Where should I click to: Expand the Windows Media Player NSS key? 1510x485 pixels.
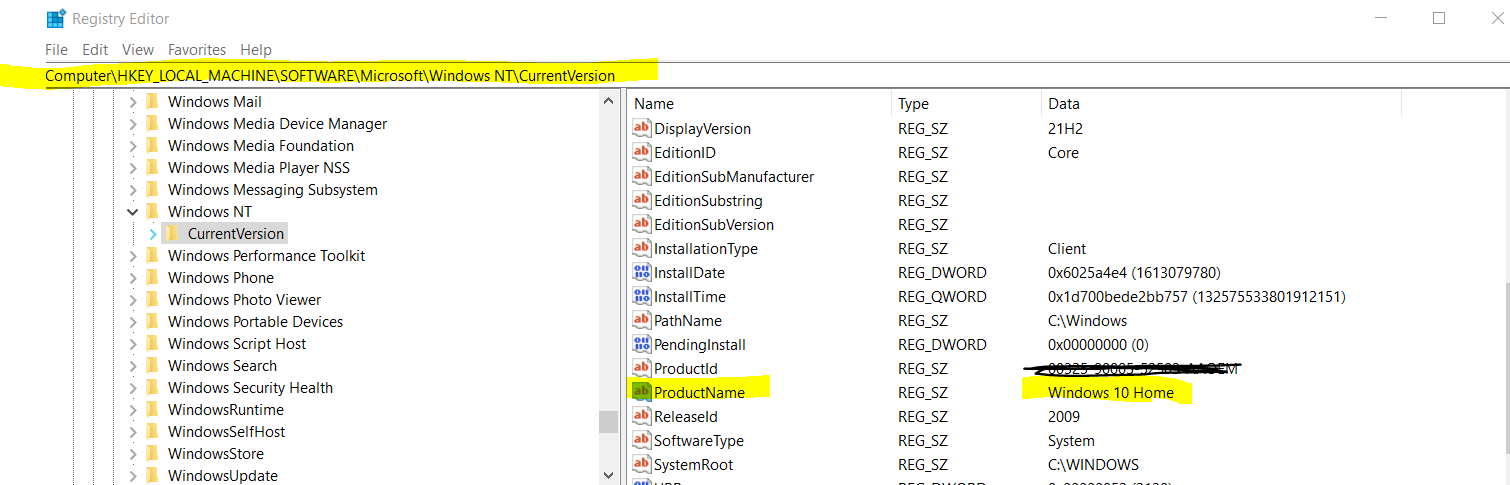click(x=133, y=167)
